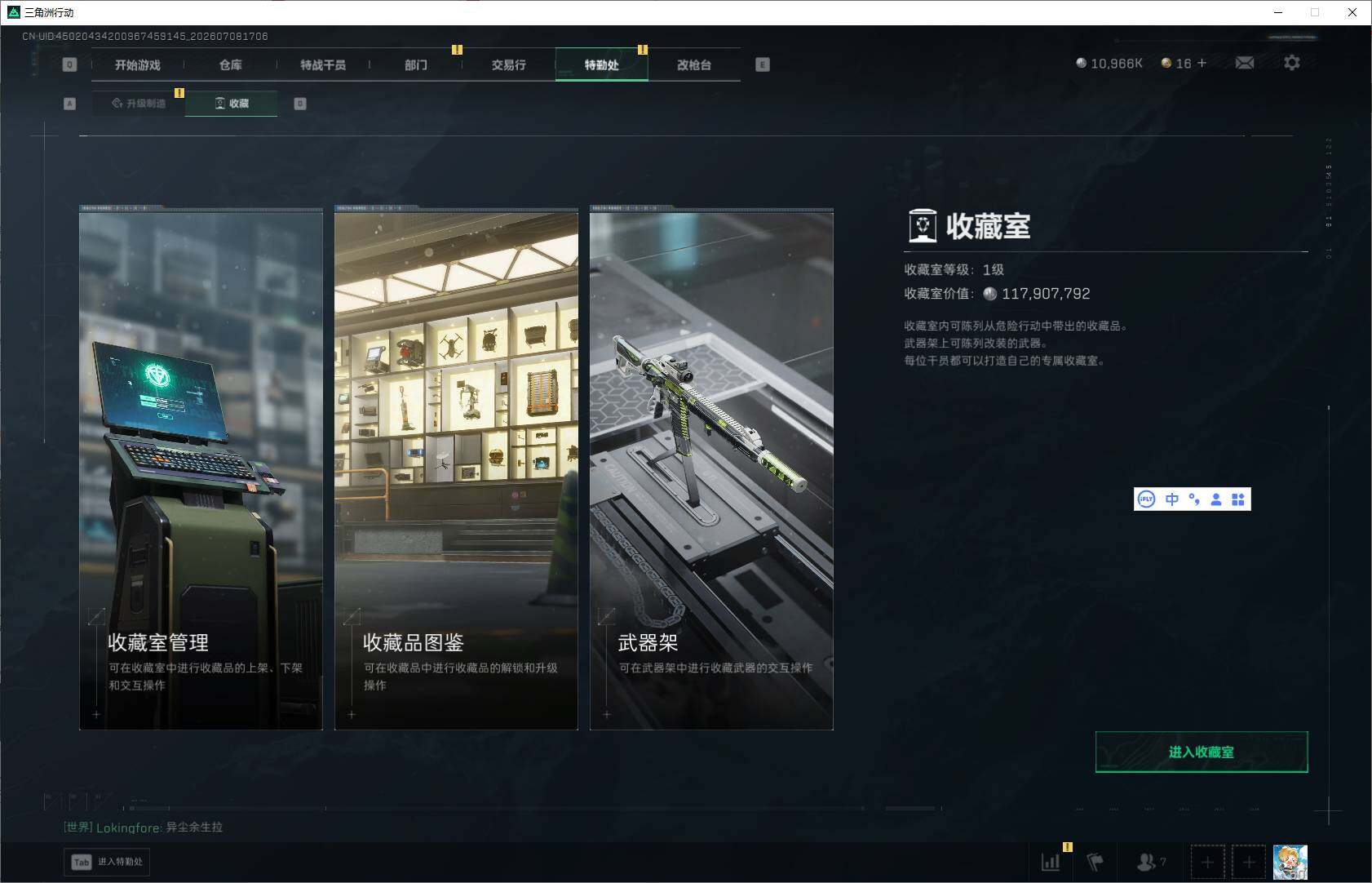The width and height of the screenshot is (1372, 883).
Task: Click the world chat message from Lokingfore
Action: [143, 828]
